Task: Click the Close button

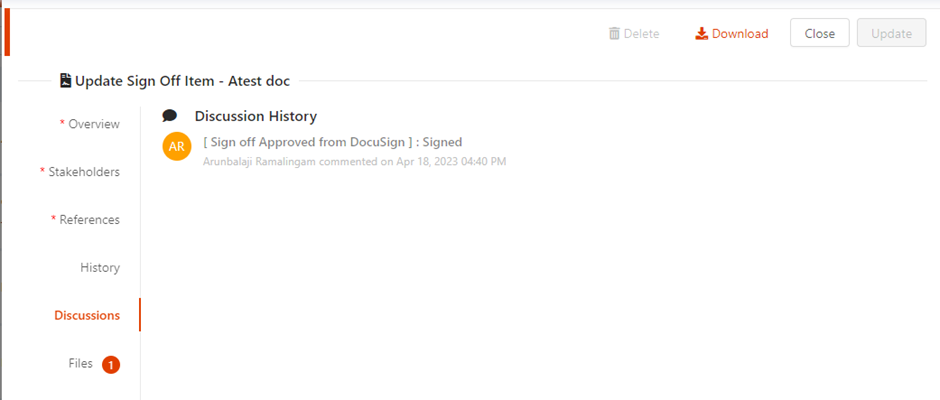Action: point(820,33)
